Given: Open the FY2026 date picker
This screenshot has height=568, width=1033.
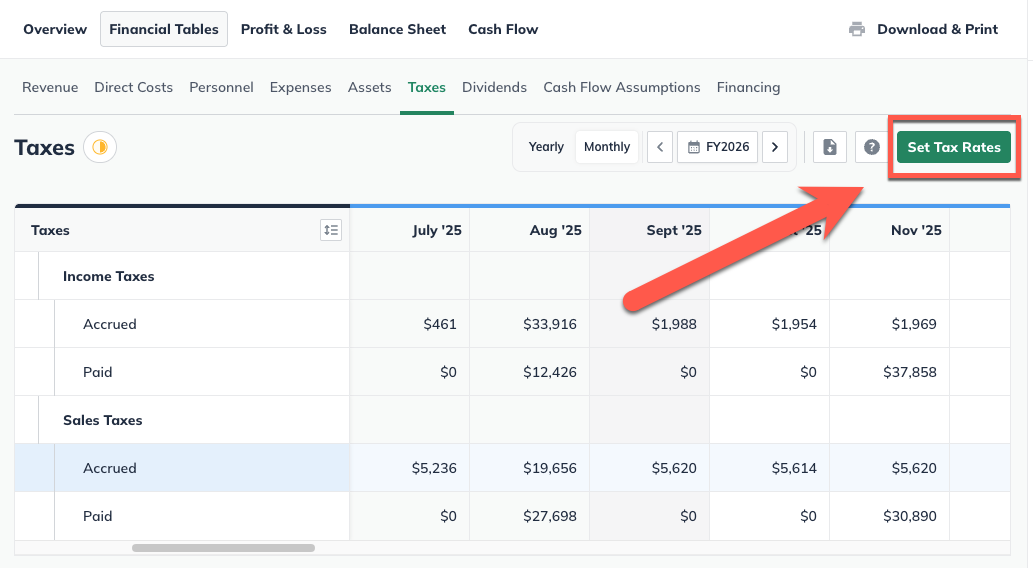Looking at the screenshot, I should (718, 147).
